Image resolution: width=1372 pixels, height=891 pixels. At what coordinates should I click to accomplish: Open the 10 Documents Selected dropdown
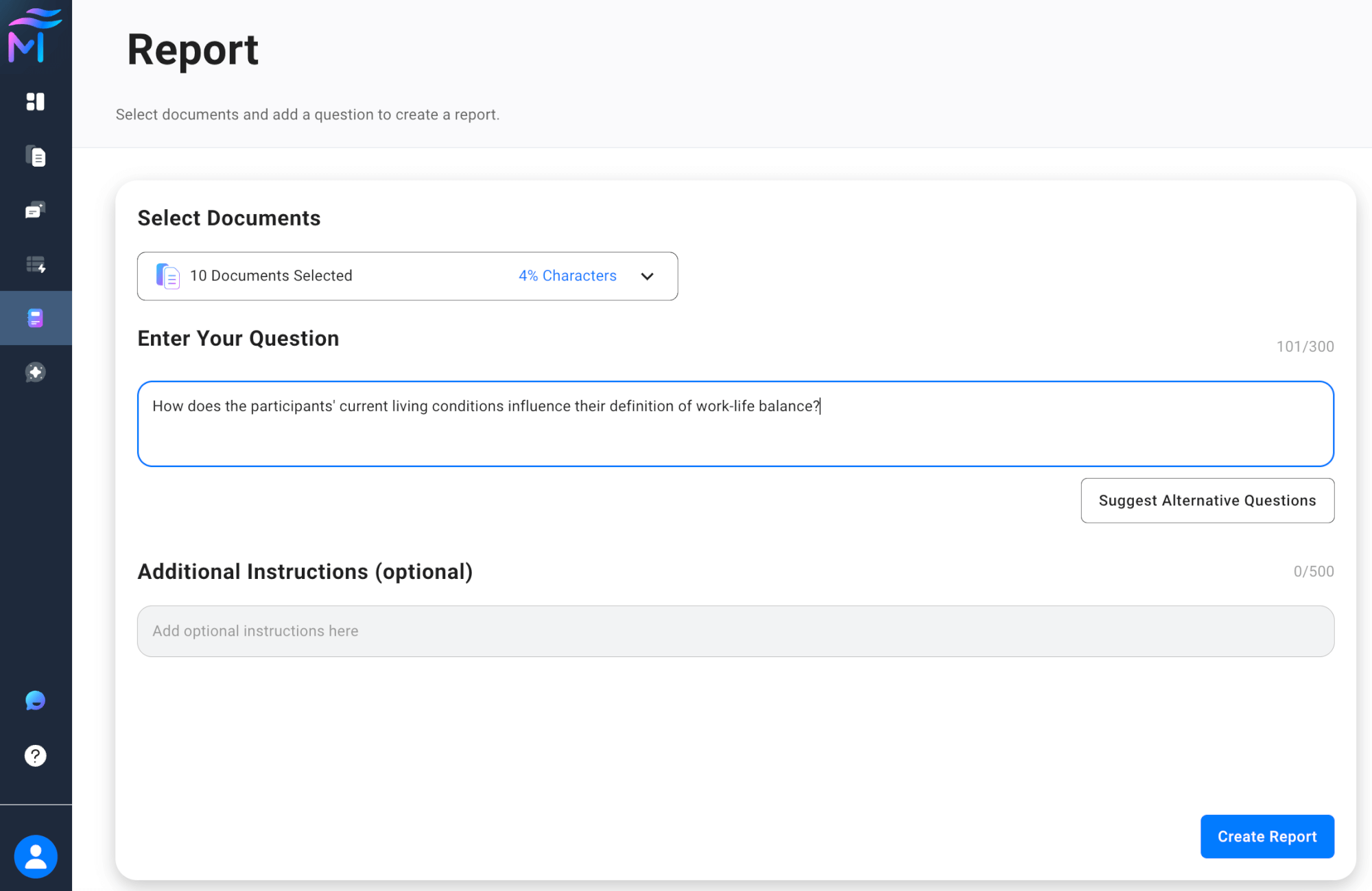(x=271, y=276)
